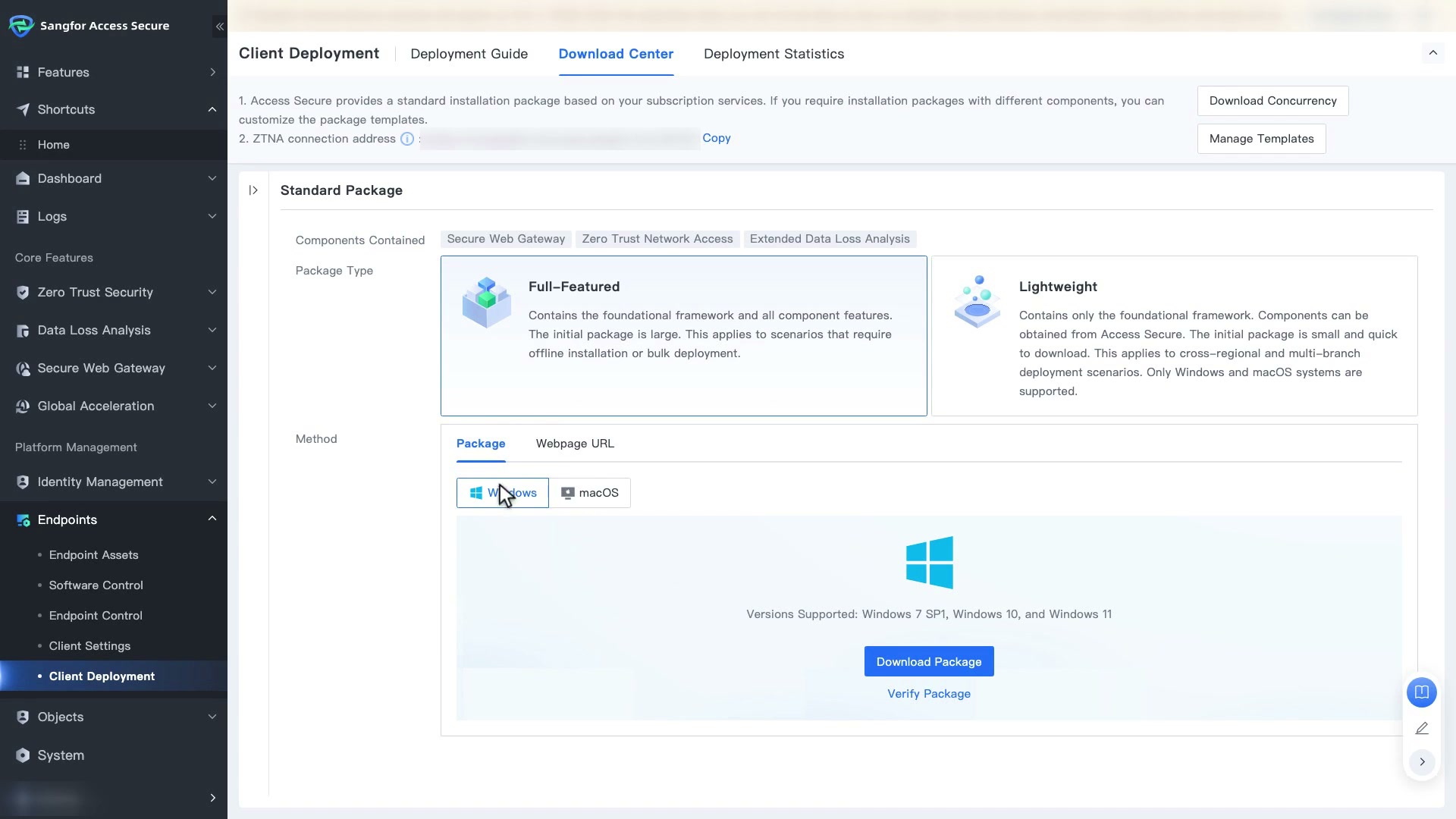Click the Full-Featured cube icon
This screenshot has width=1456, height=819.
click(x=486, y=302)
